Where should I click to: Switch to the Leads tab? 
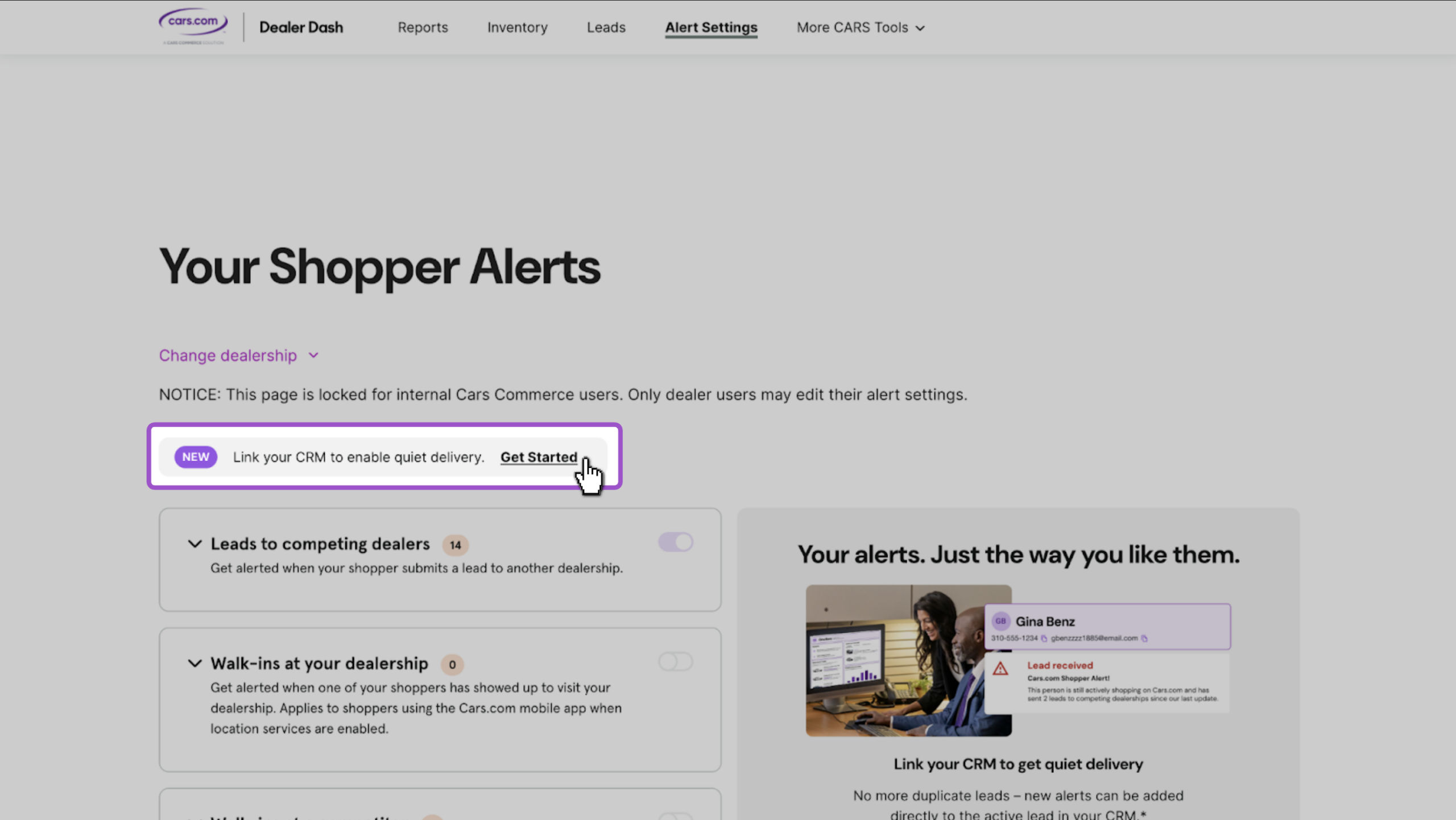(x=606, y=27)
